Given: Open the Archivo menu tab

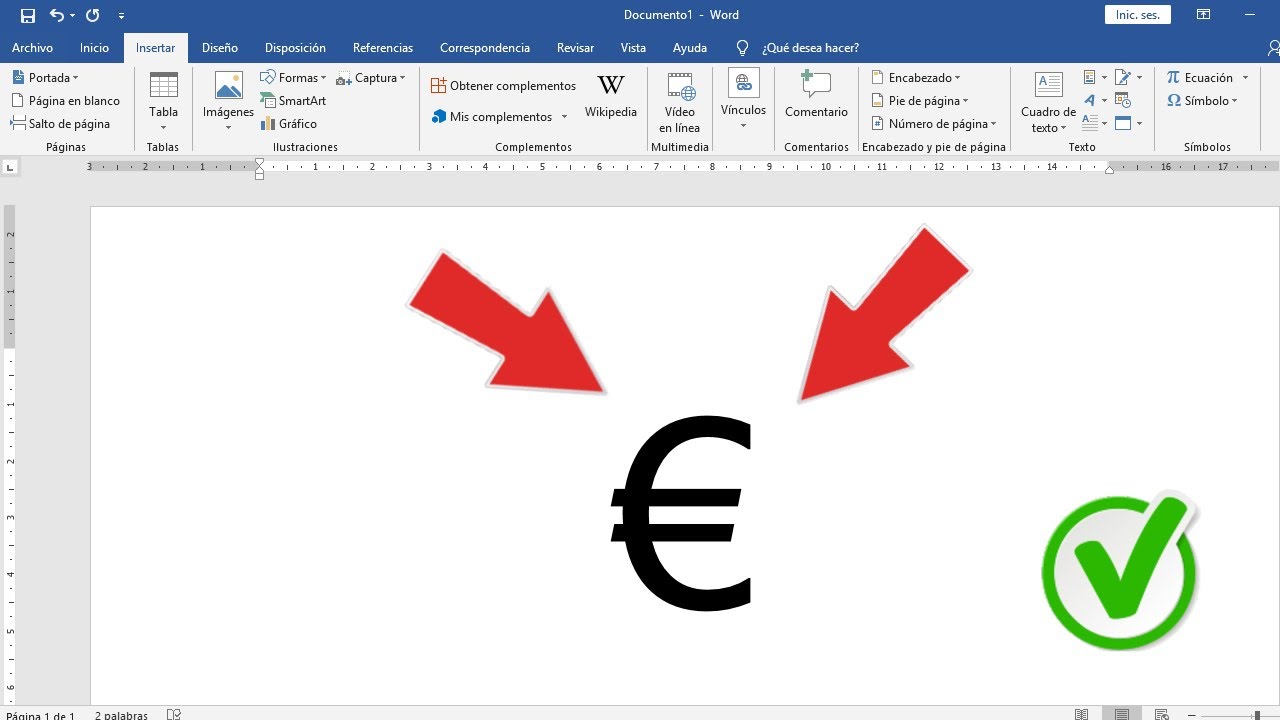Looking at the screenshot, I should [x=32, y=48].
